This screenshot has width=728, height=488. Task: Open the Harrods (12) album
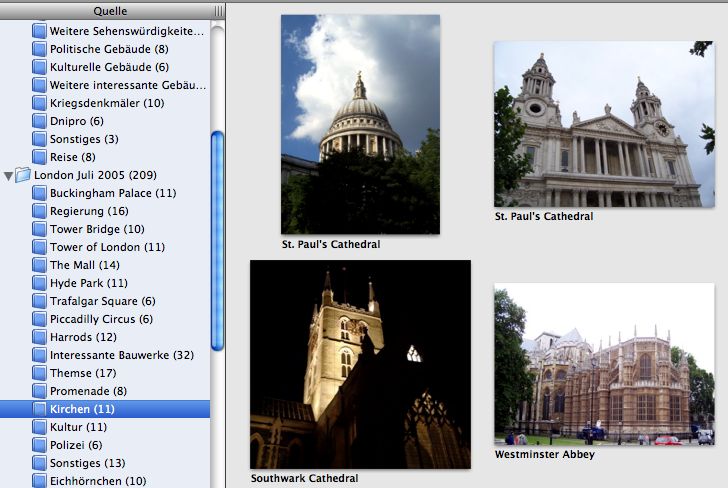pyautogui.click(x=105, y=337)
